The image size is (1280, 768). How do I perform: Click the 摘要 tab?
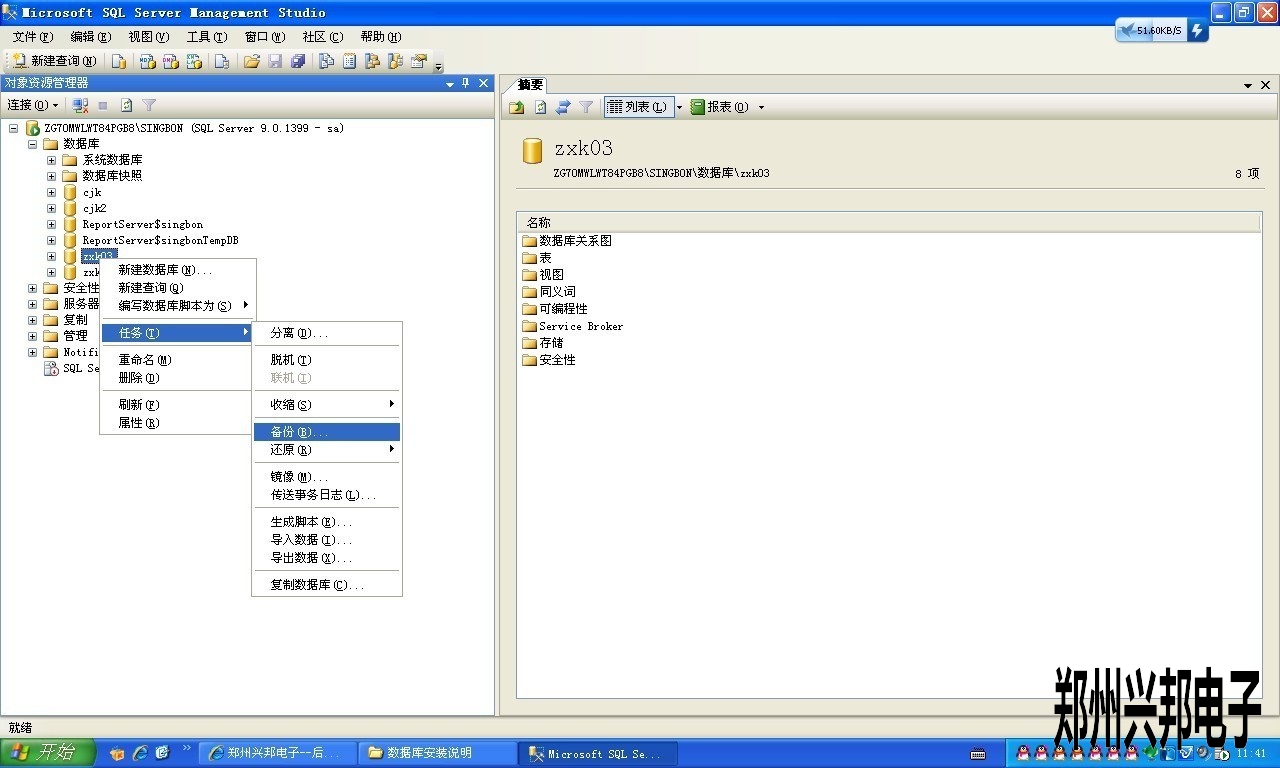point(530,85)
